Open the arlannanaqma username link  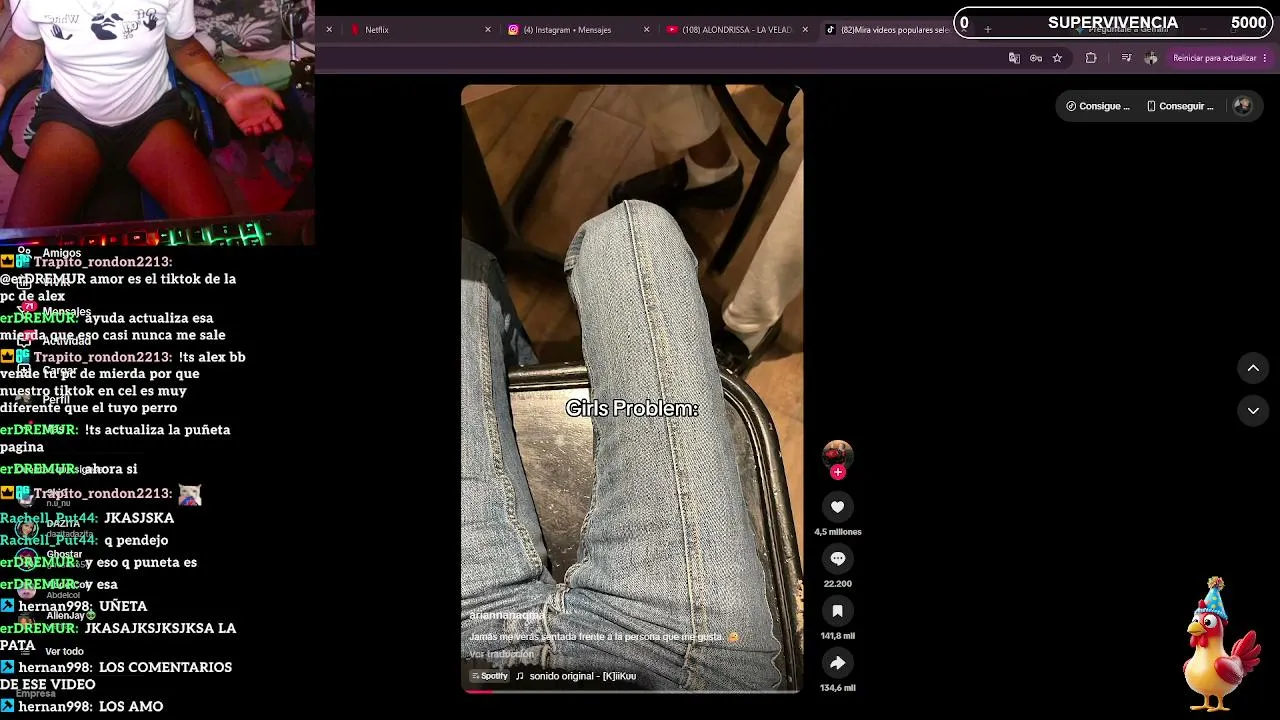coord(507,616)
